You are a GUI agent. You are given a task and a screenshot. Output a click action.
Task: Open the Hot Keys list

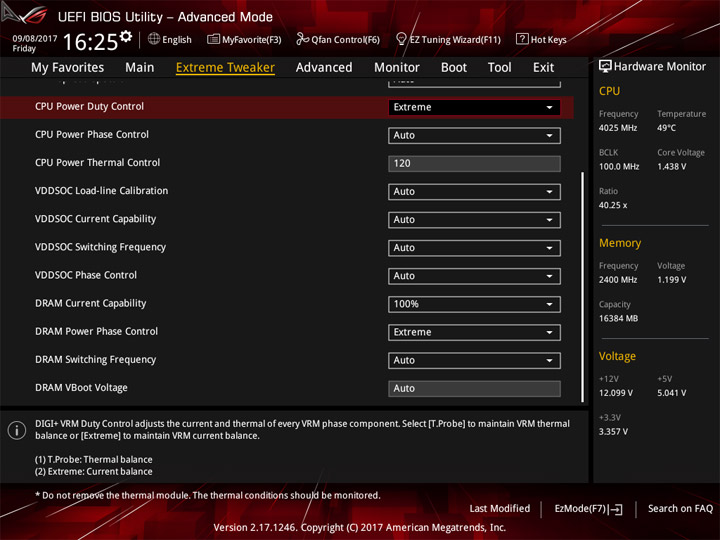tap(541, 39)
